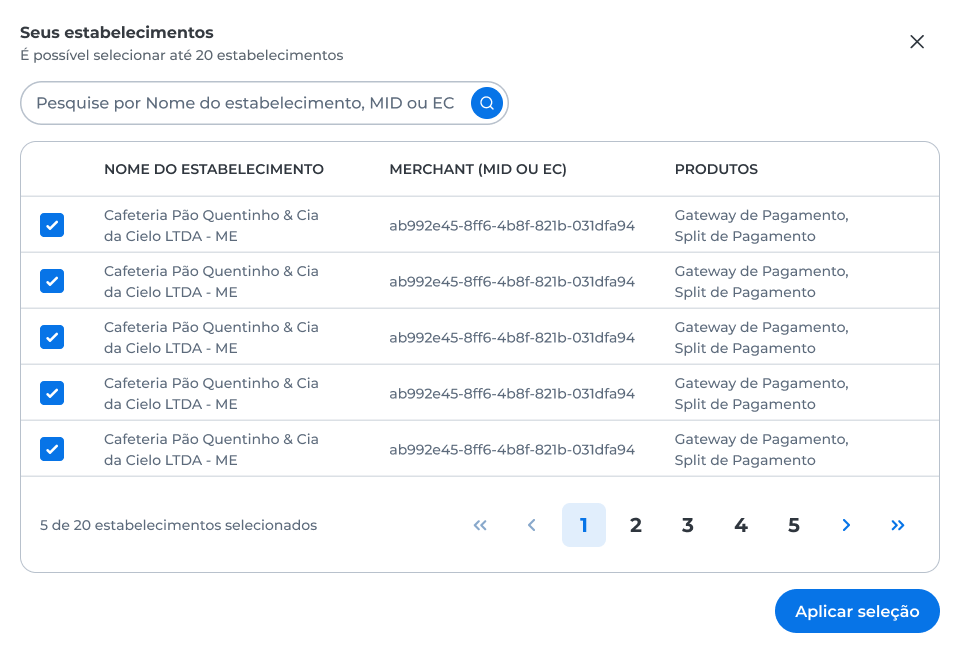Uncheck the second establishment row checkbox
This screenshot has width=960, height=653.
pyautogui.click(x=52, y=281)
